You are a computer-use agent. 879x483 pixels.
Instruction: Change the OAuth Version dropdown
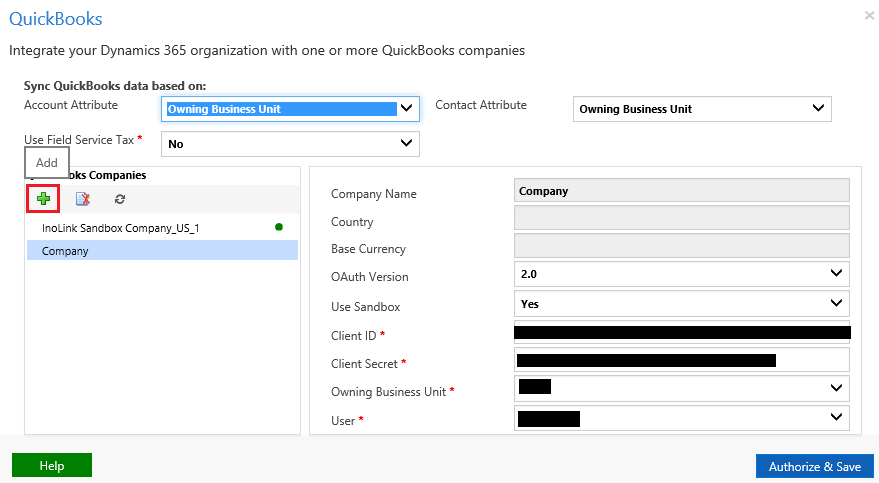click(x=682, y=274)
